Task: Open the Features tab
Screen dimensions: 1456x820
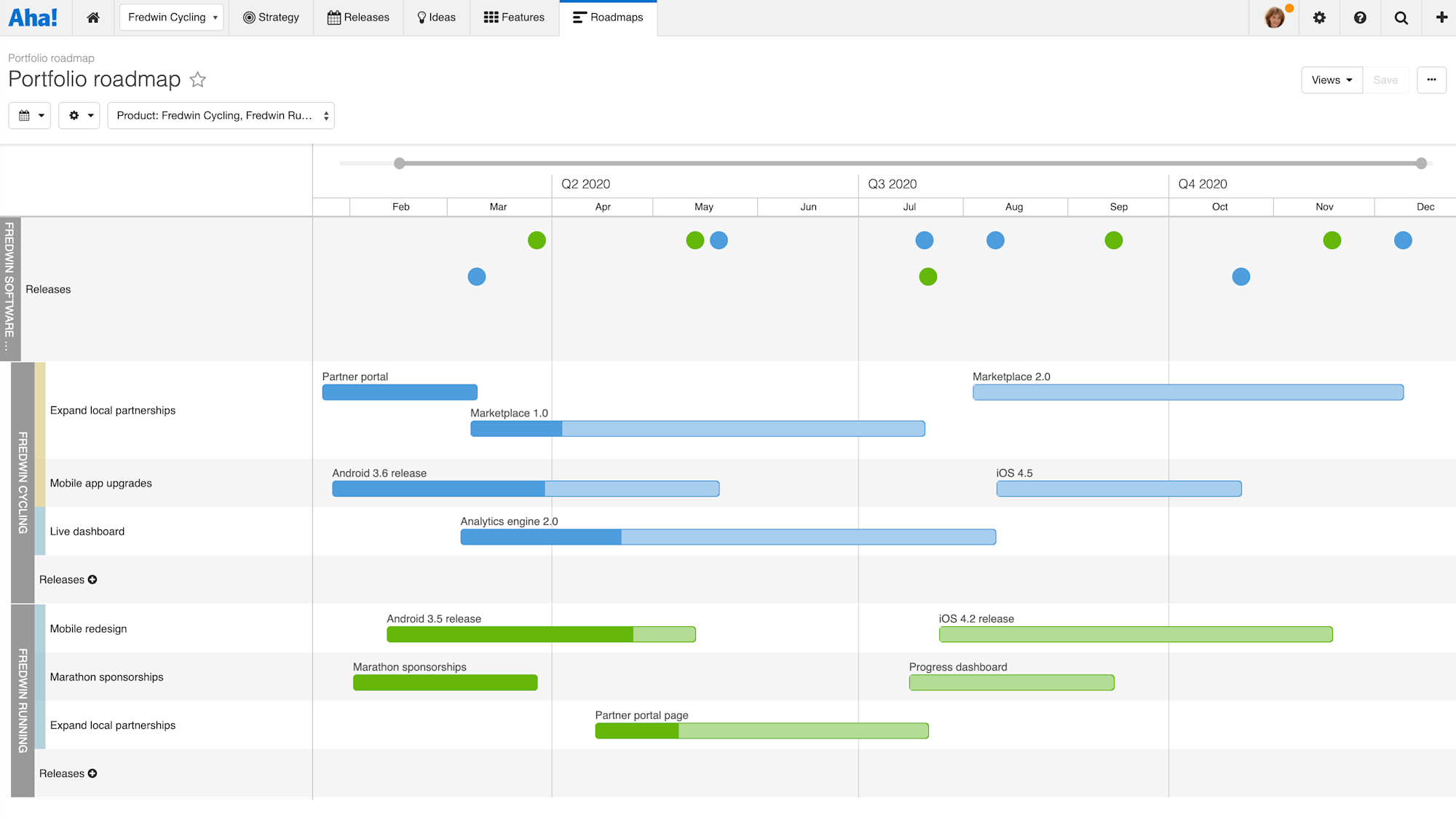Action: tap(514, 17)
